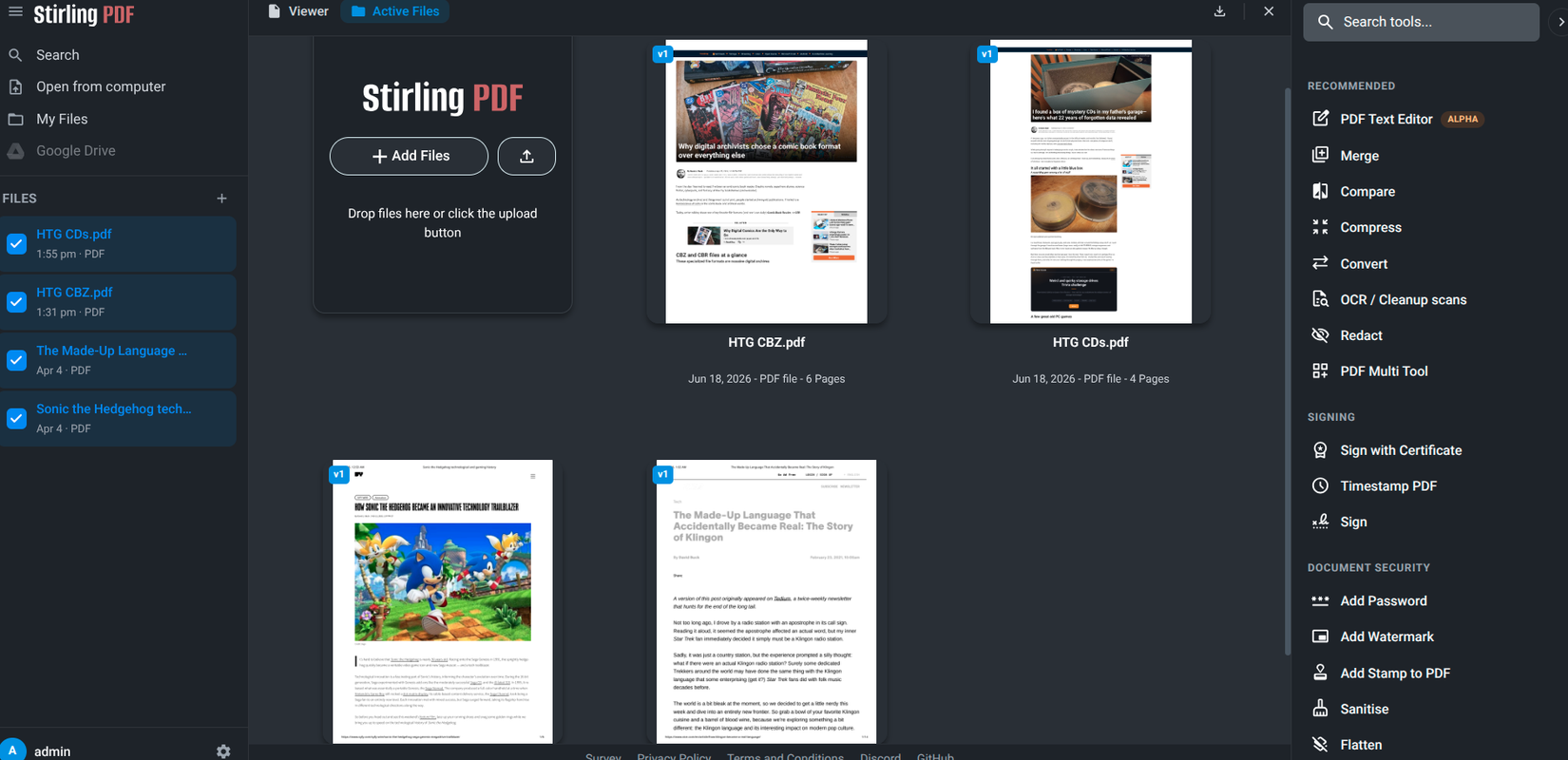Click the Add Files button
Screen dimensions: 1568x760
pos(409,156)
